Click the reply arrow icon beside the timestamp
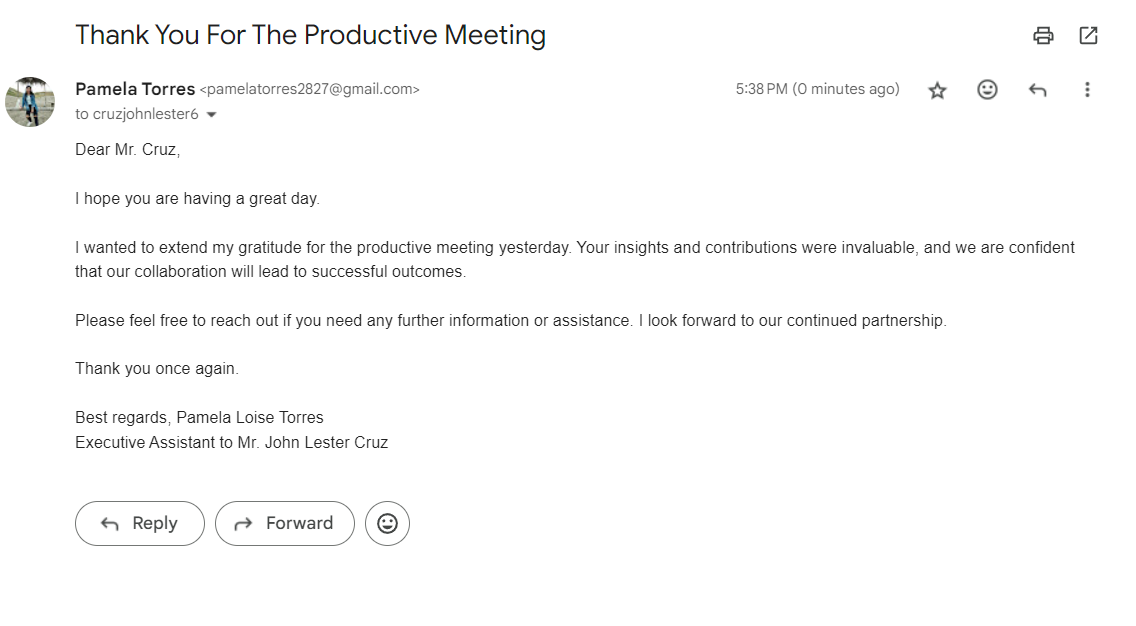 (x=1037, y=90)
